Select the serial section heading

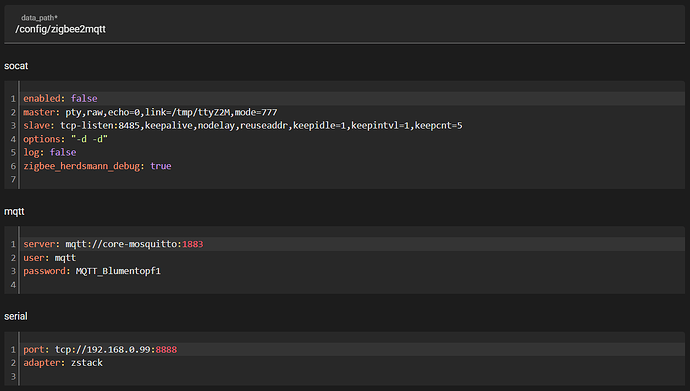[x=16, y=316]
